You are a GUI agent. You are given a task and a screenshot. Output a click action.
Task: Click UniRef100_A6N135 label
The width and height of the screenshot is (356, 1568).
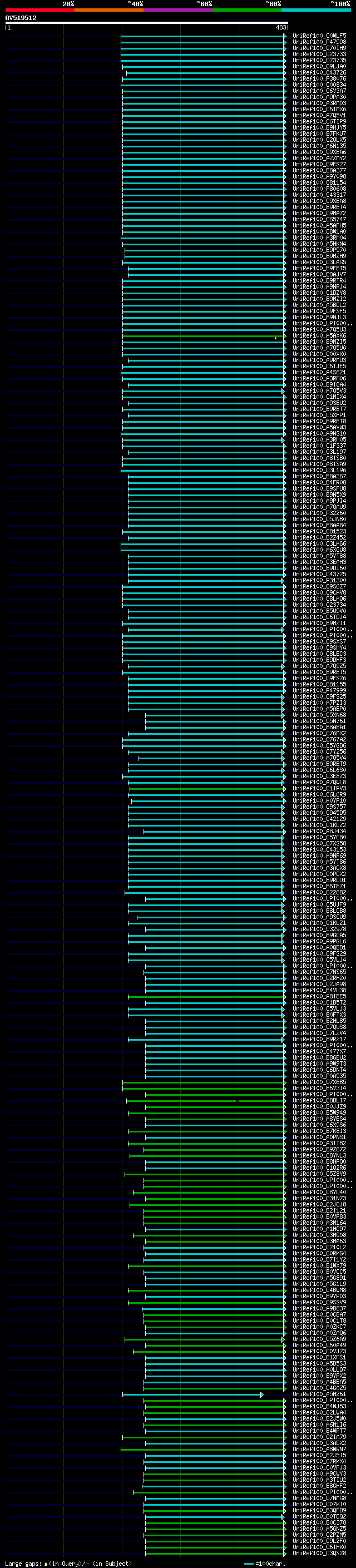[x=319, y=146]
